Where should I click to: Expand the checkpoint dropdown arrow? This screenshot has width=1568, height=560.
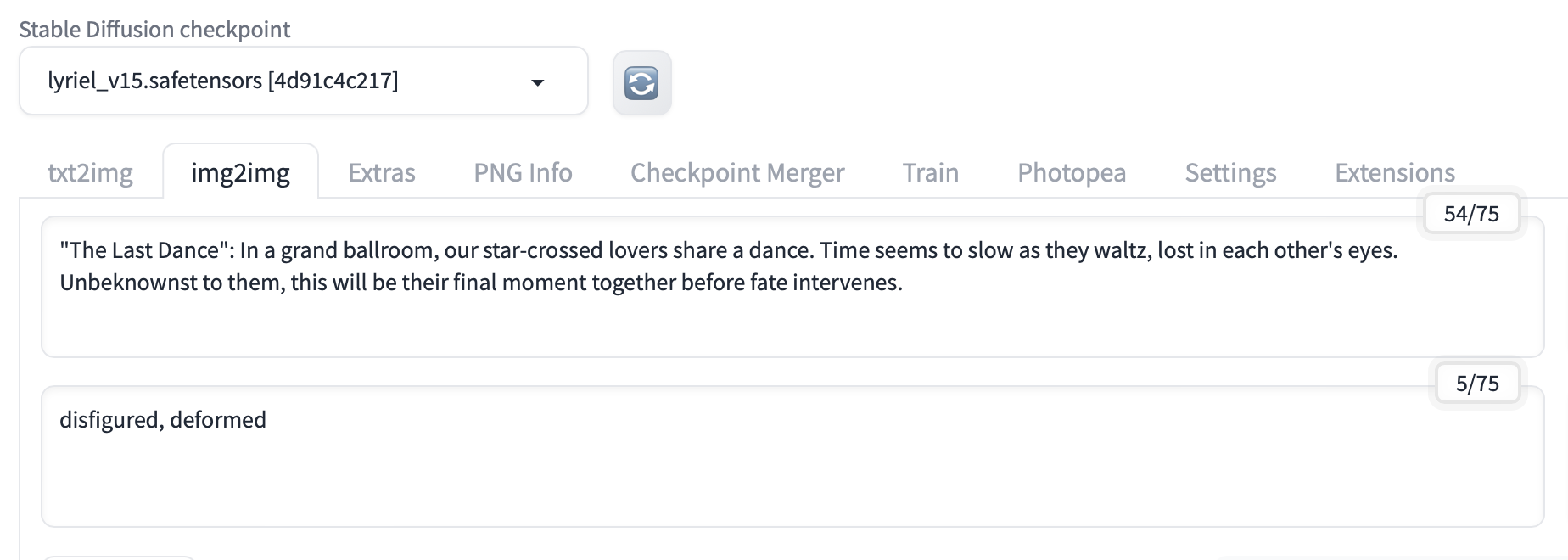click(x=537, y=82)
